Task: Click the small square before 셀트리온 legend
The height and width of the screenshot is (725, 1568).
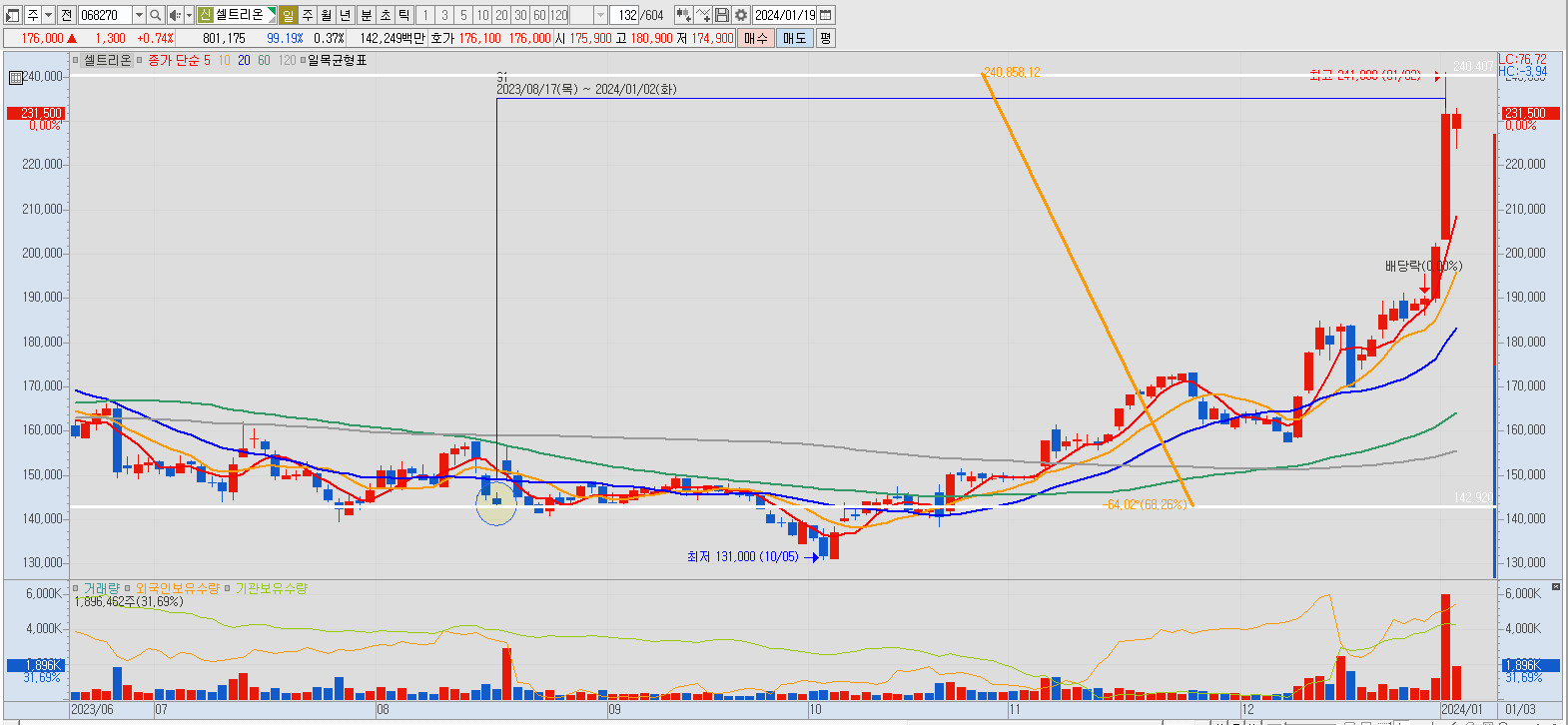Action: (76, 61)
